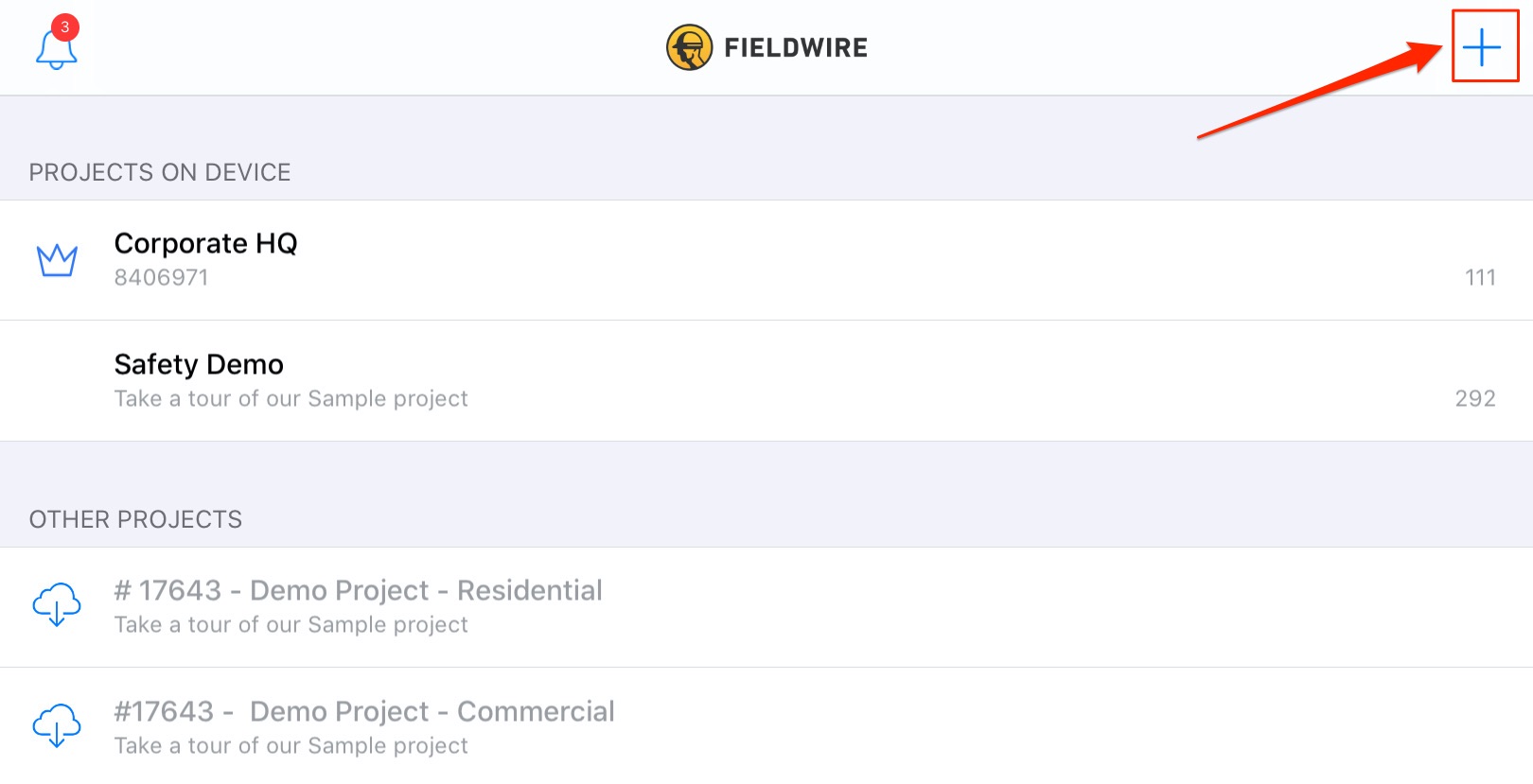This screenshot has height=784, width=1533.
Task: Click Commercial project's sample tour subtitle
Action: pos(291,746)
